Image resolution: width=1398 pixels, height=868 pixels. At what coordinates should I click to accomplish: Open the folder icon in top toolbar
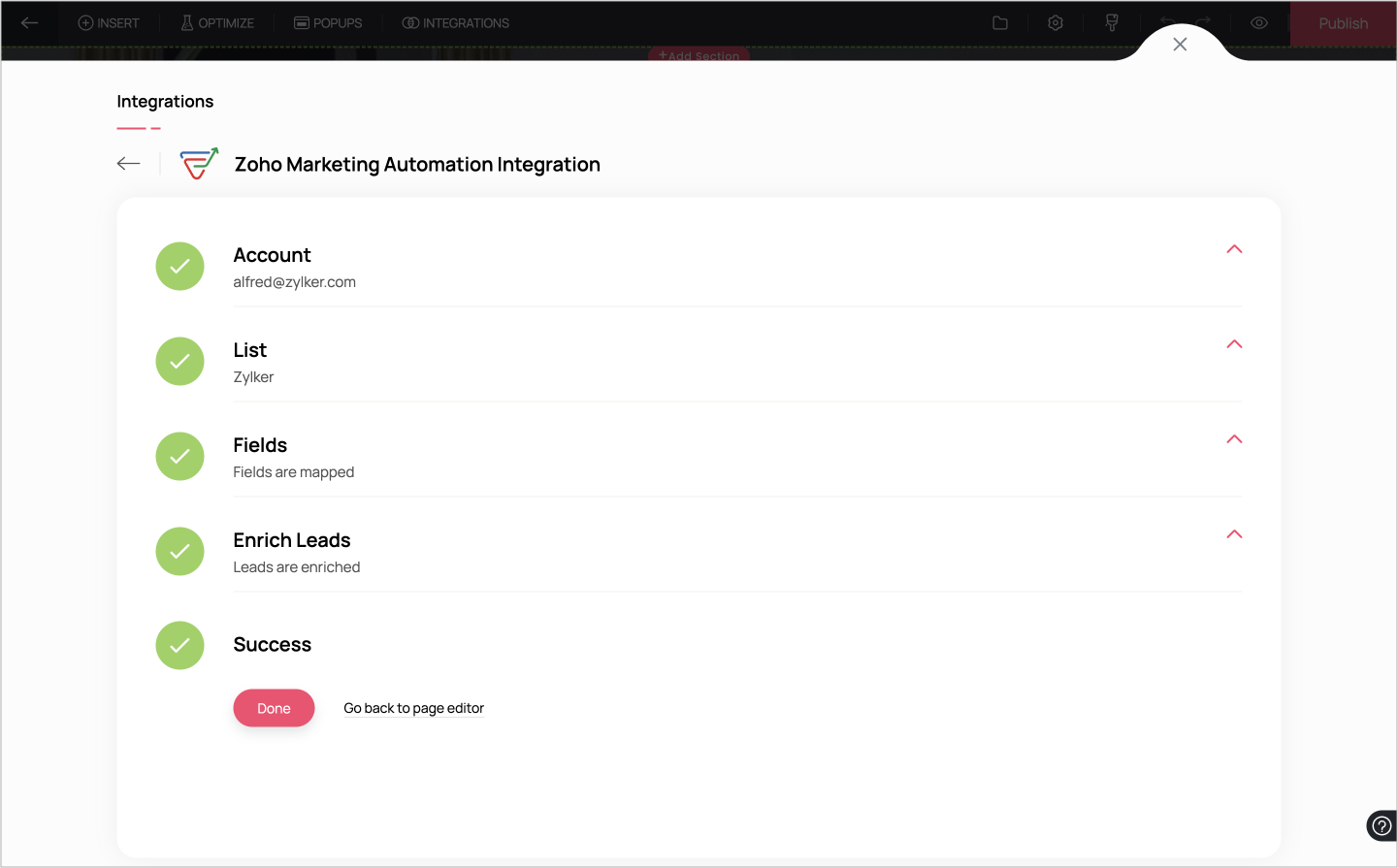pos(1000,23)
